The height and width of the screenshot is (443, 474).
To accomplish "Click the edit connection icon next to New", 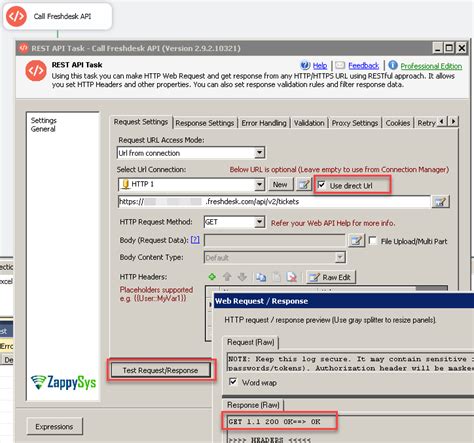I will coord(304,184).
